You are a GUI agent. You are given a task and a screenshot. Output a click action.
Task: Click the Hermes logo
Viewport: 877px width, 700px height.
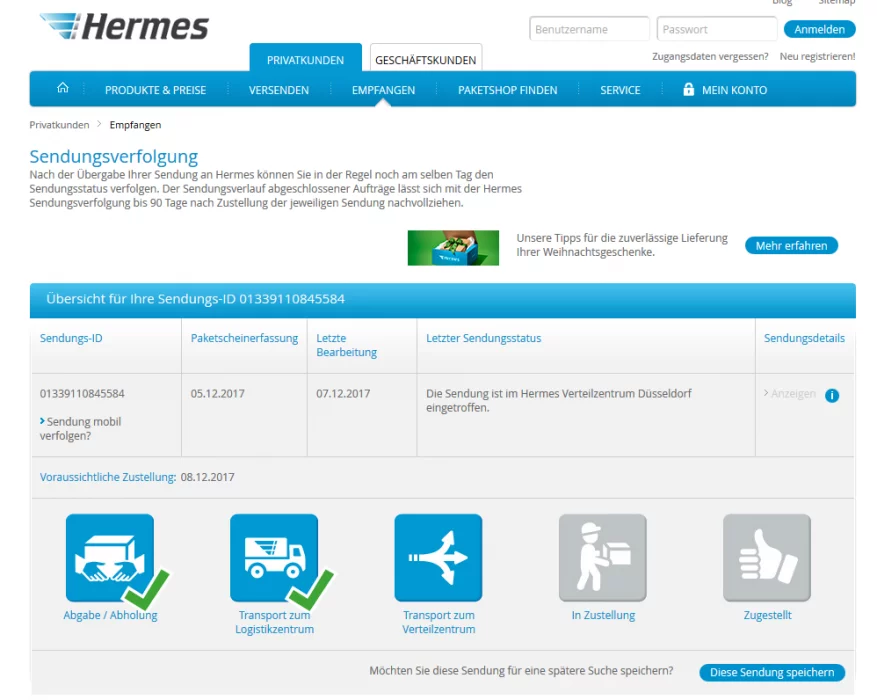pos(124,27)
